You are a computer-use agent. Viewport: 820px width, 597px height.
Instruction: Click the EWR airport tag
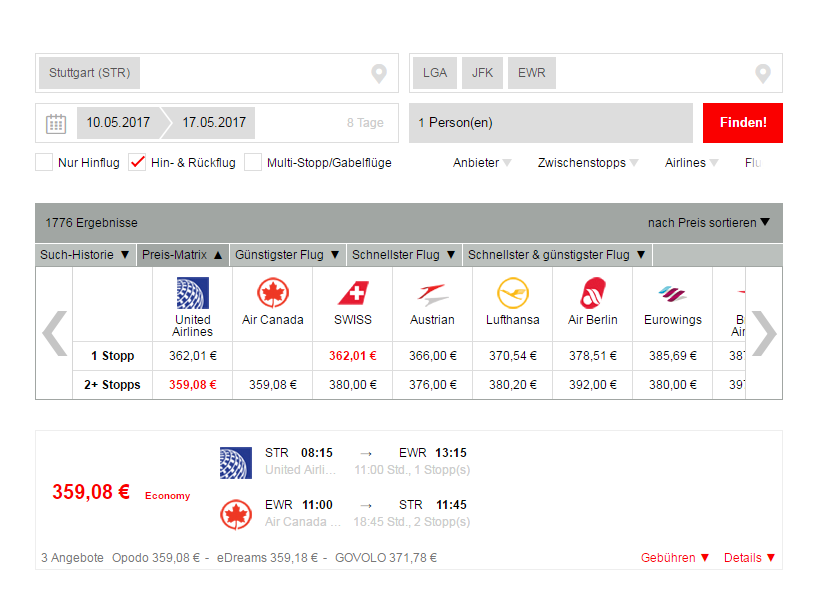pyautogui.click(x=532, y=73)
